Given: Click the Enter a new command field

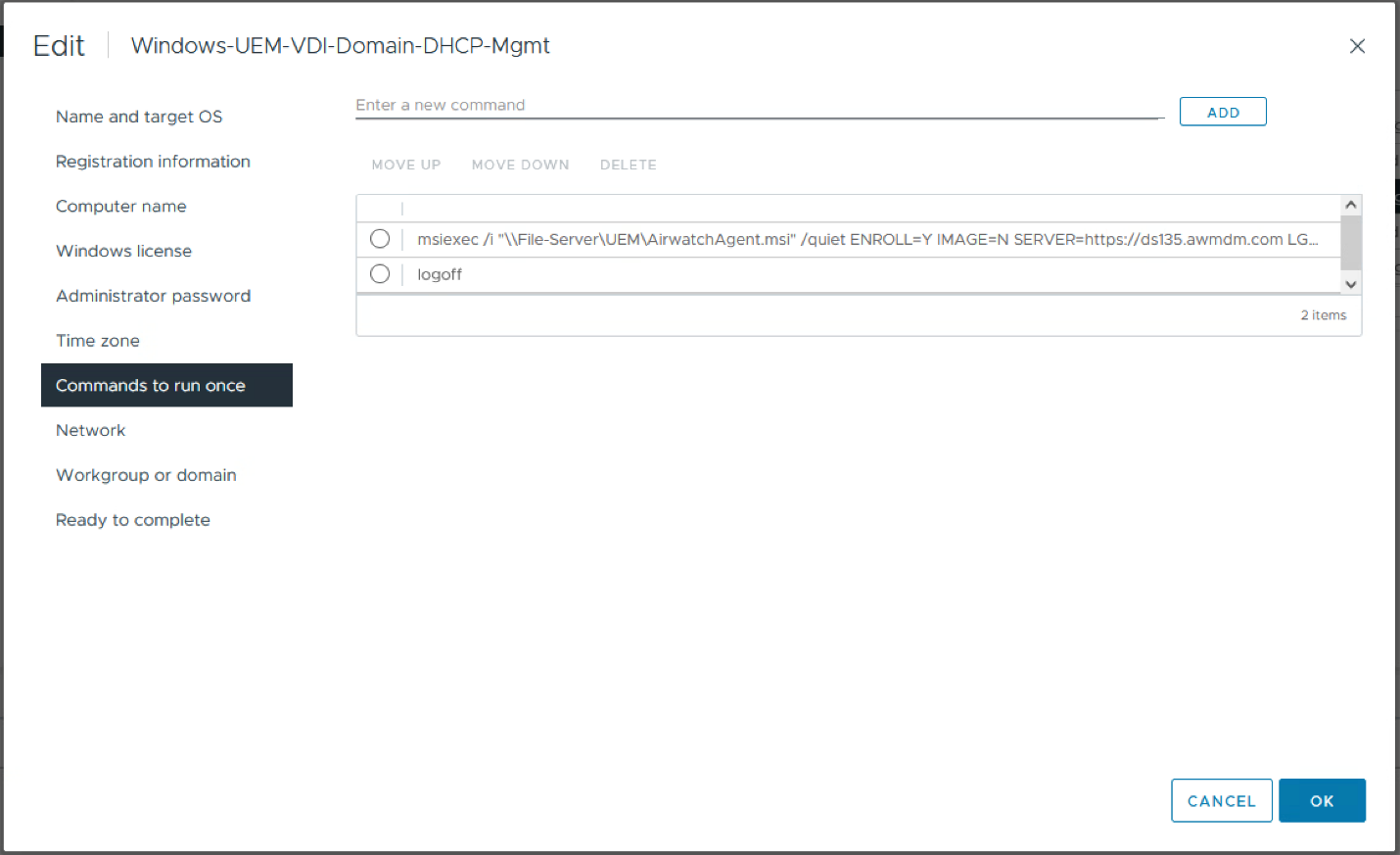Looking at the screenshot, I should tap(685, 105).
